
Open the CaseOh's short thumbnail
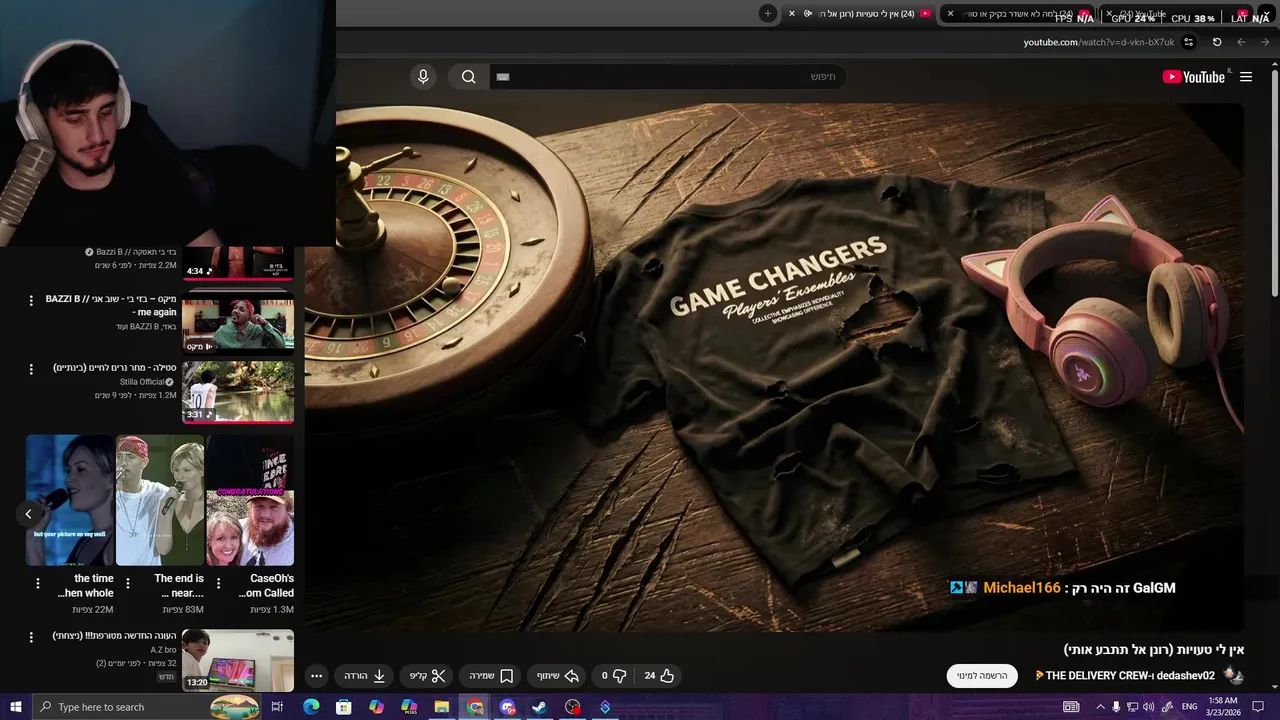[x=250, y=500]
